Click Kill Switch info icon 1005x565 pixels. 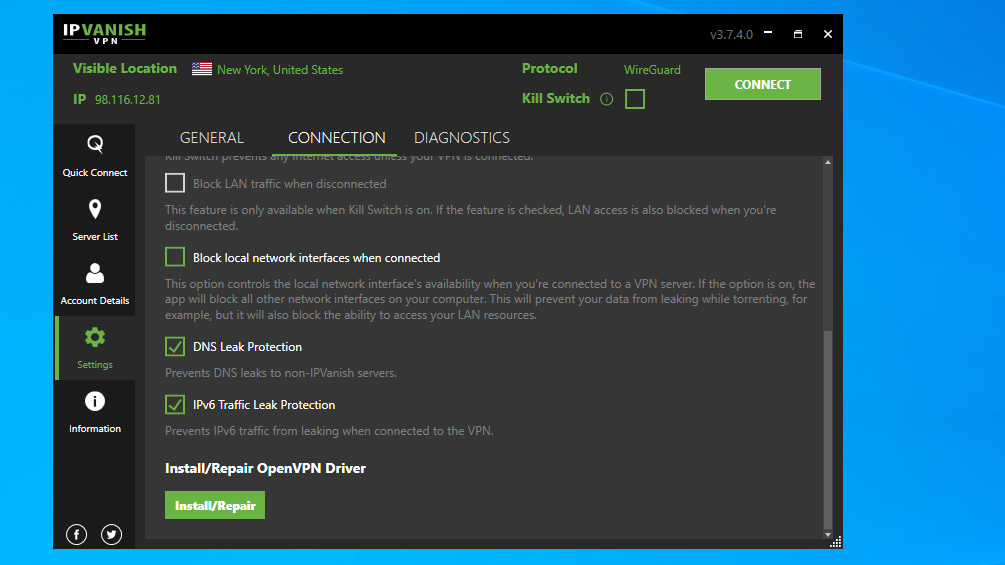click(x=606, y=99)
